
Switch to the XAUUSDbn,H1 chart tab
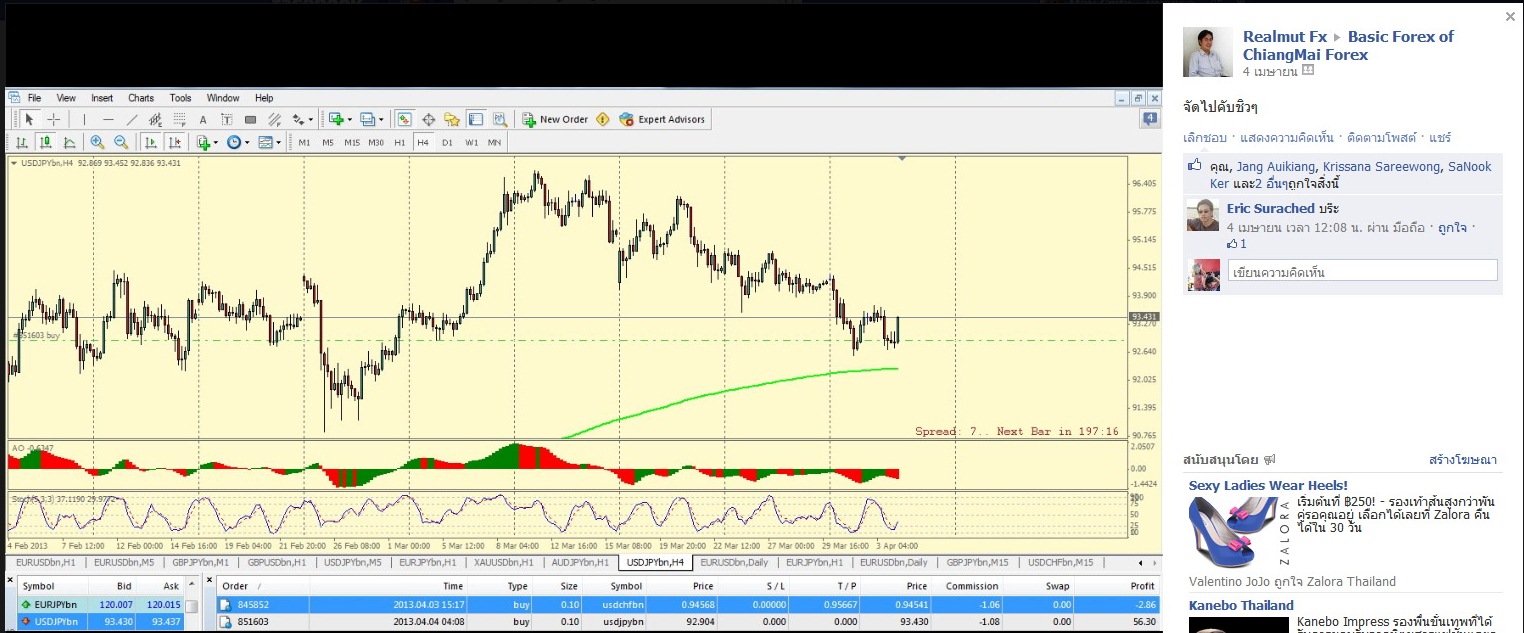click(505, 562)
